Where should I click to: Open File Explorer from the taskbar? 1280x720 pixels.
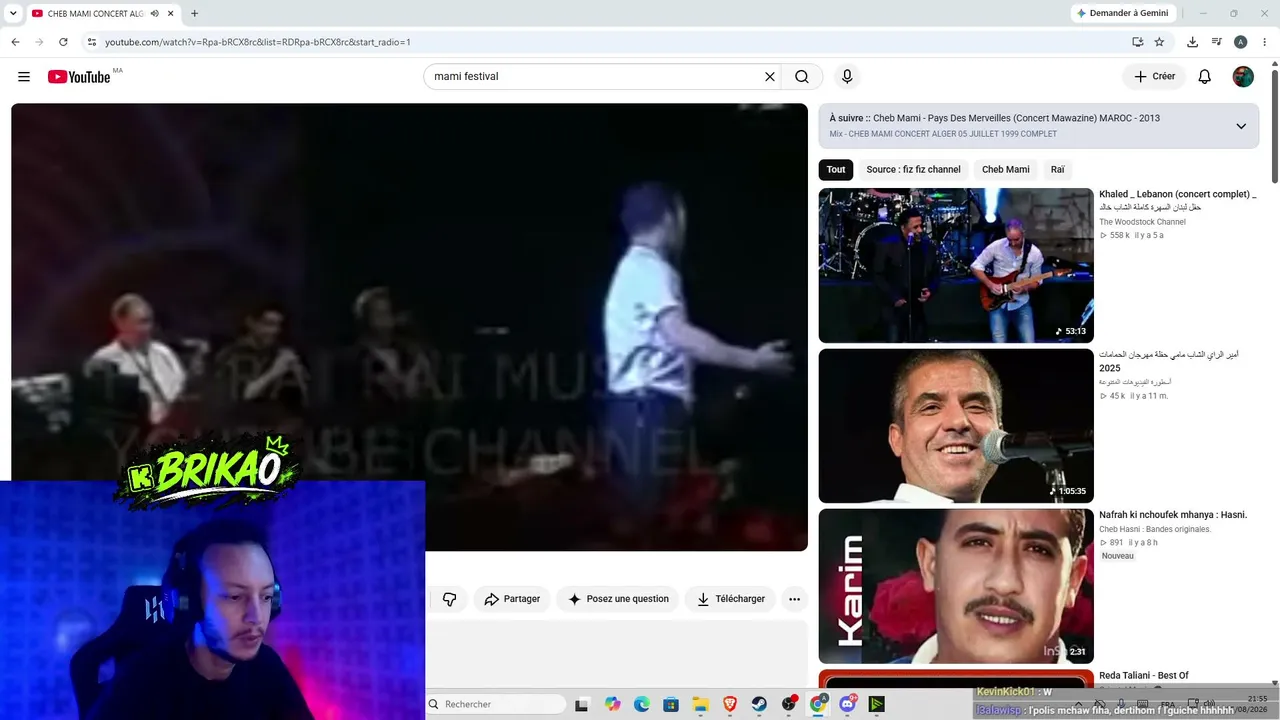[700, 704]
